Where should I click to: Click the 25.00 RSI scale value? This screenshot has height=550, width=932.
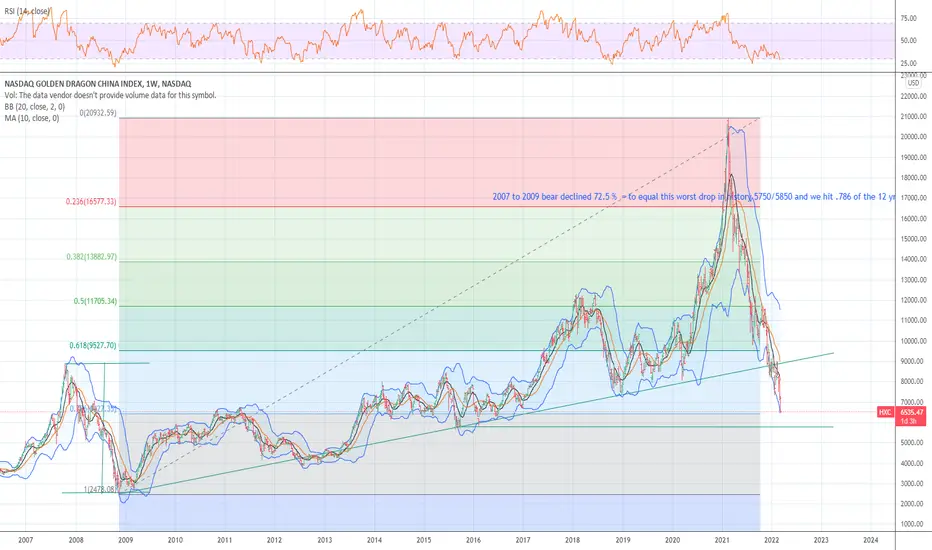pyautogui.click(x=908, y=63)
